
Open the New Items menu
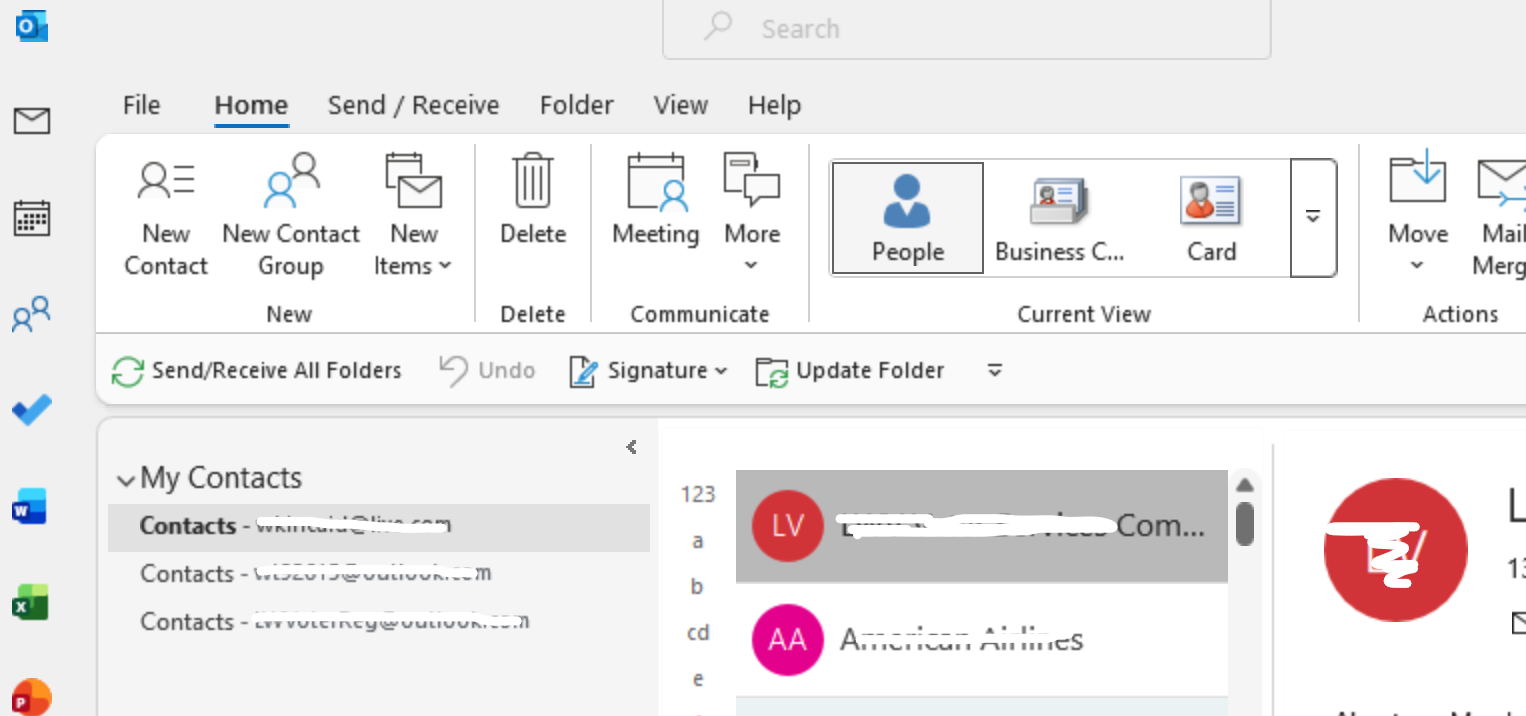click(x=414, y=216)
